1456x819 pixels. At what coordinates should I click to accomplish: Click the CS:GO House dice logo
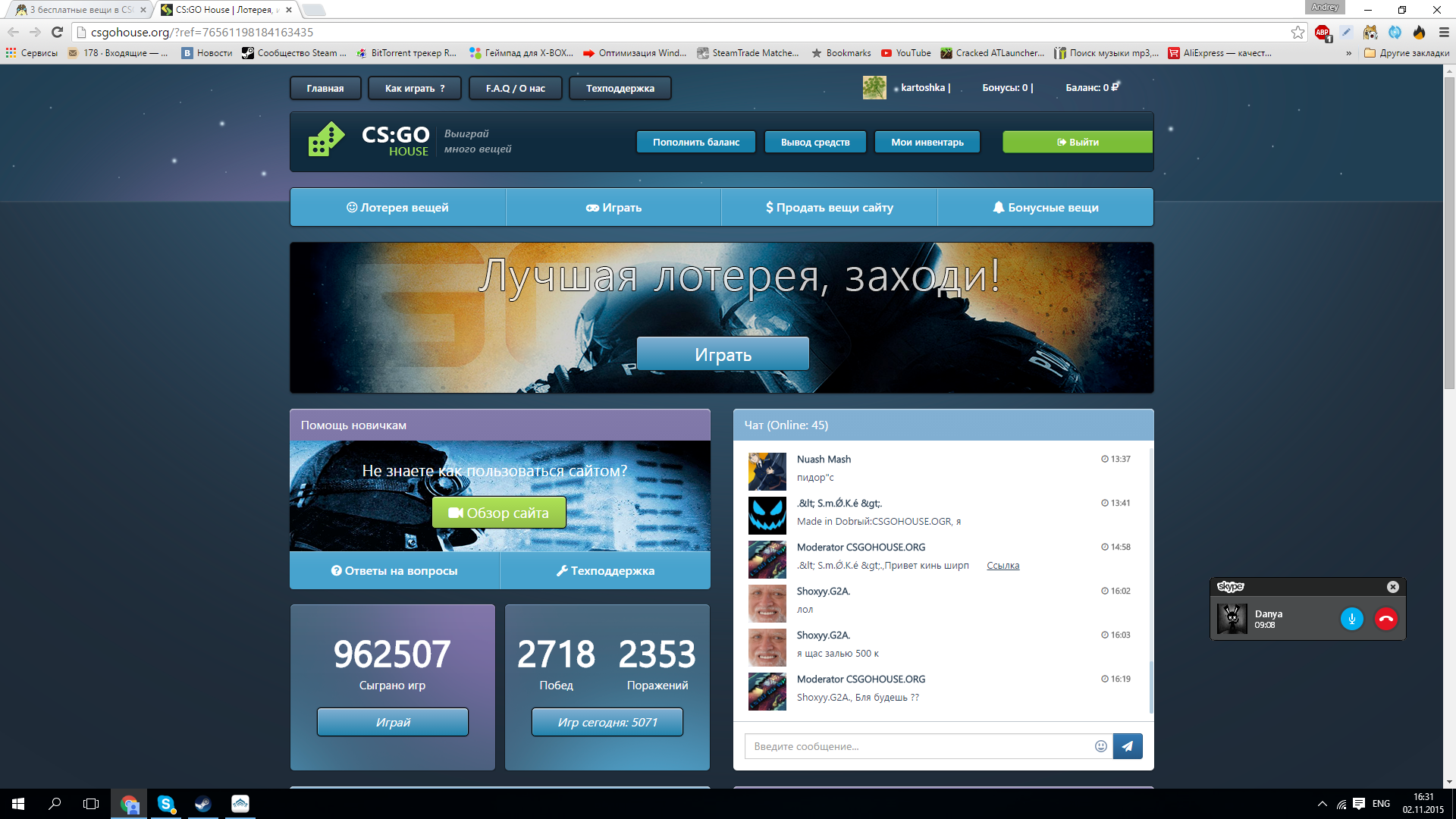[x=326, y=140]
